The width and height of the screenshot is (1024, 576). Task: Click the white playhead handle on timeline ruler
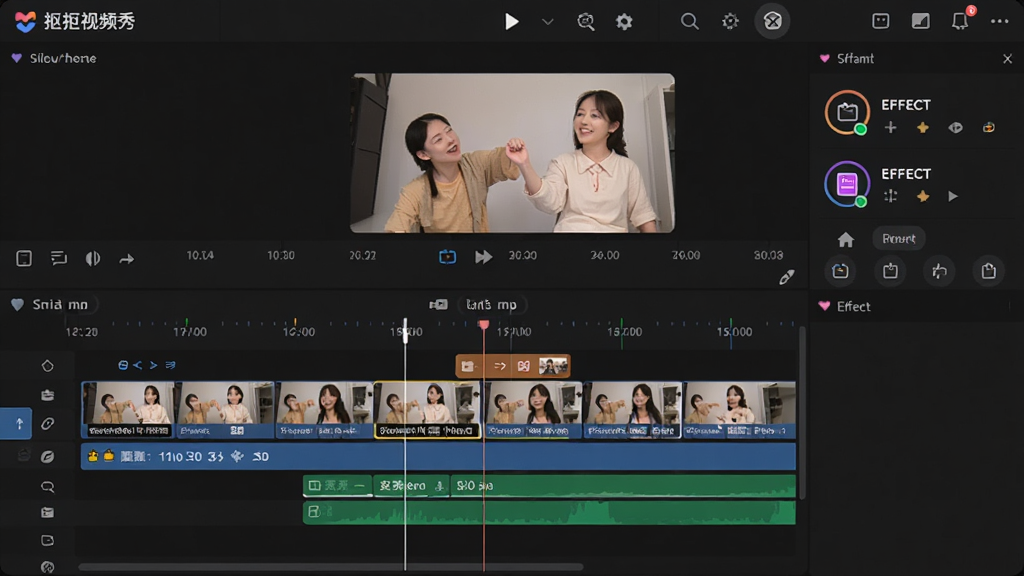406,331
